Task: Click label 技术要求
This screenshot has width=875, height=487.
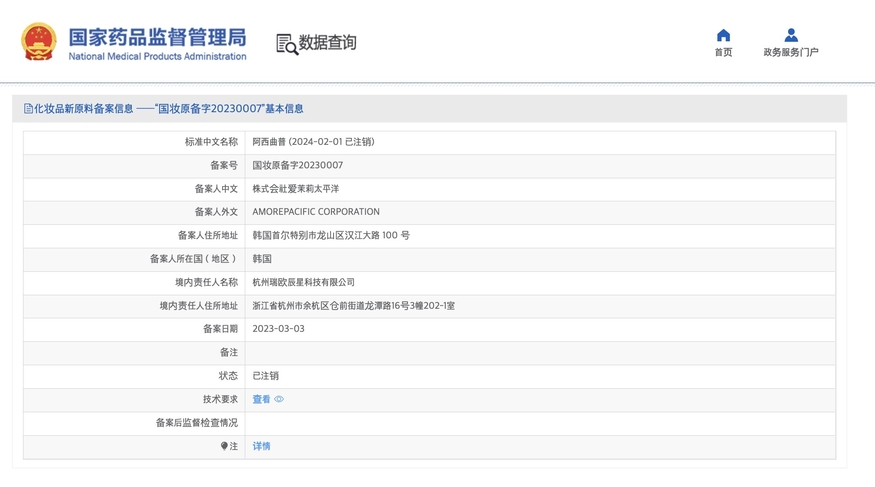Action: (220, 399)
